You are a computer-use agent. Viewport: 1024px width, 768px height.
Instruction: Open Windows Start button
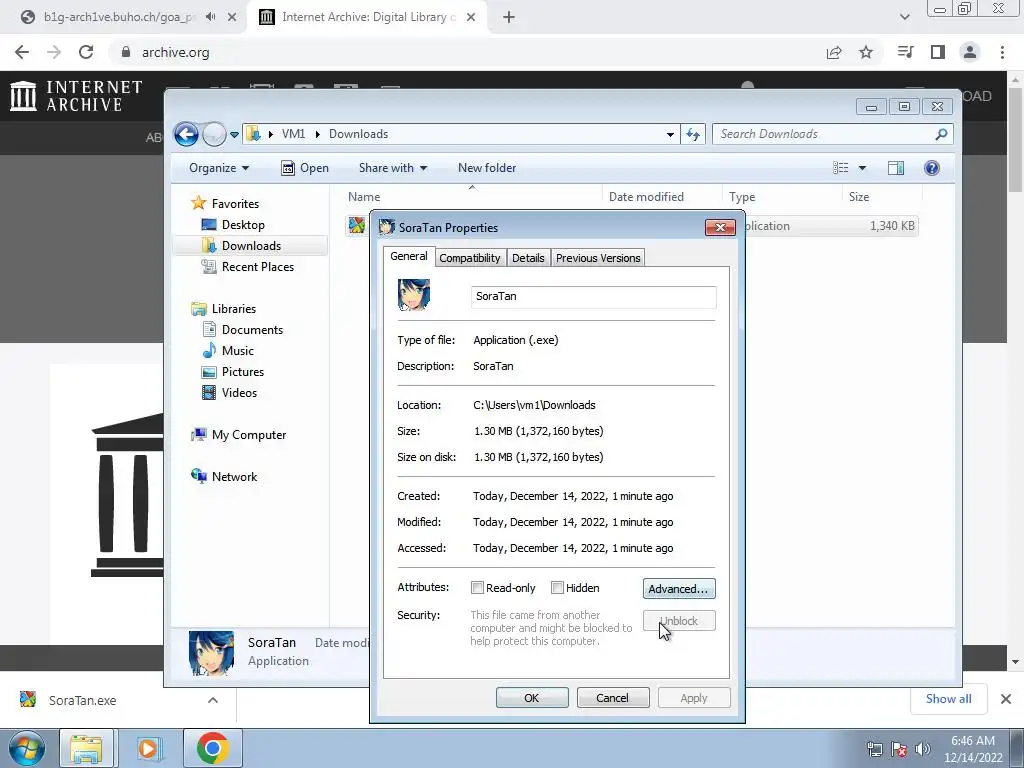(27, 748)
